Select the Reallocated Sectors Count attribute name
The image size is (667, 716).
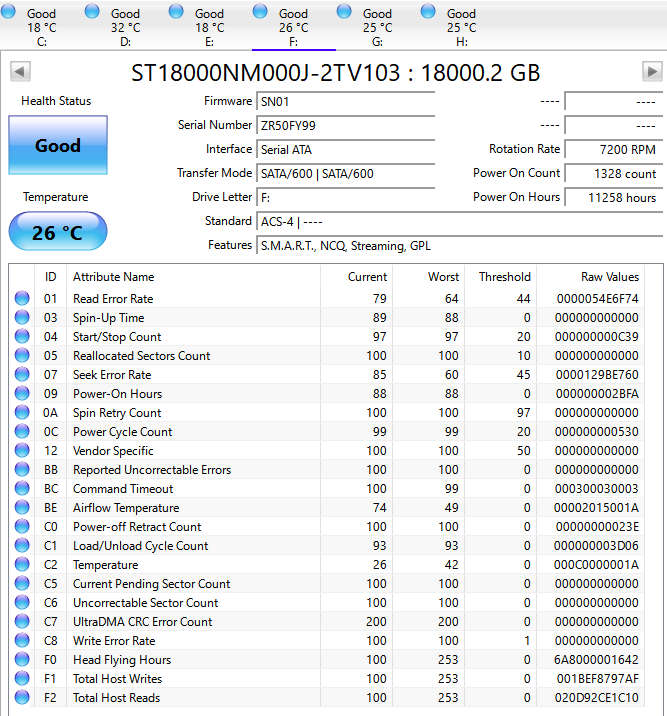point(142,355)
